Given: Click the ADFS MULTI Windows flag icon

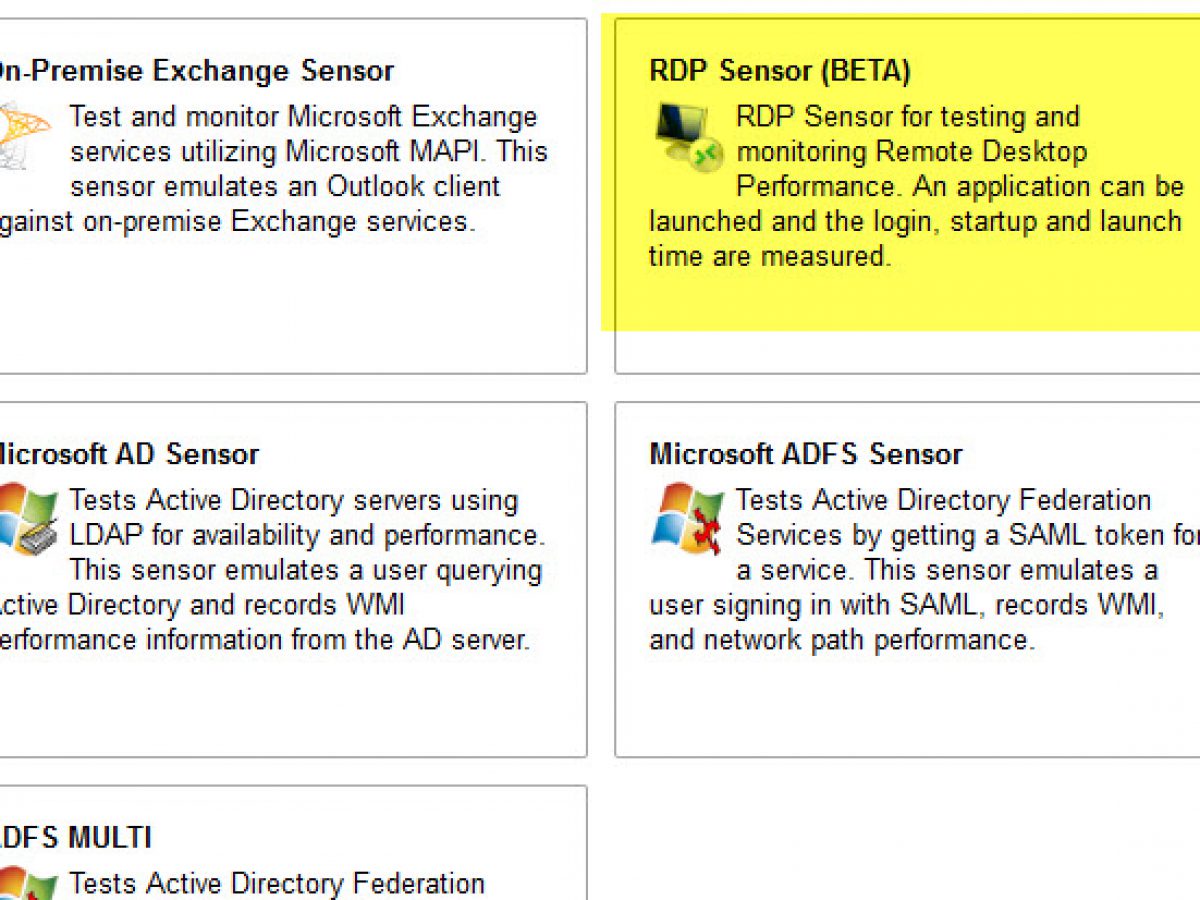Looking at the screenshot, I should (26, 883).
